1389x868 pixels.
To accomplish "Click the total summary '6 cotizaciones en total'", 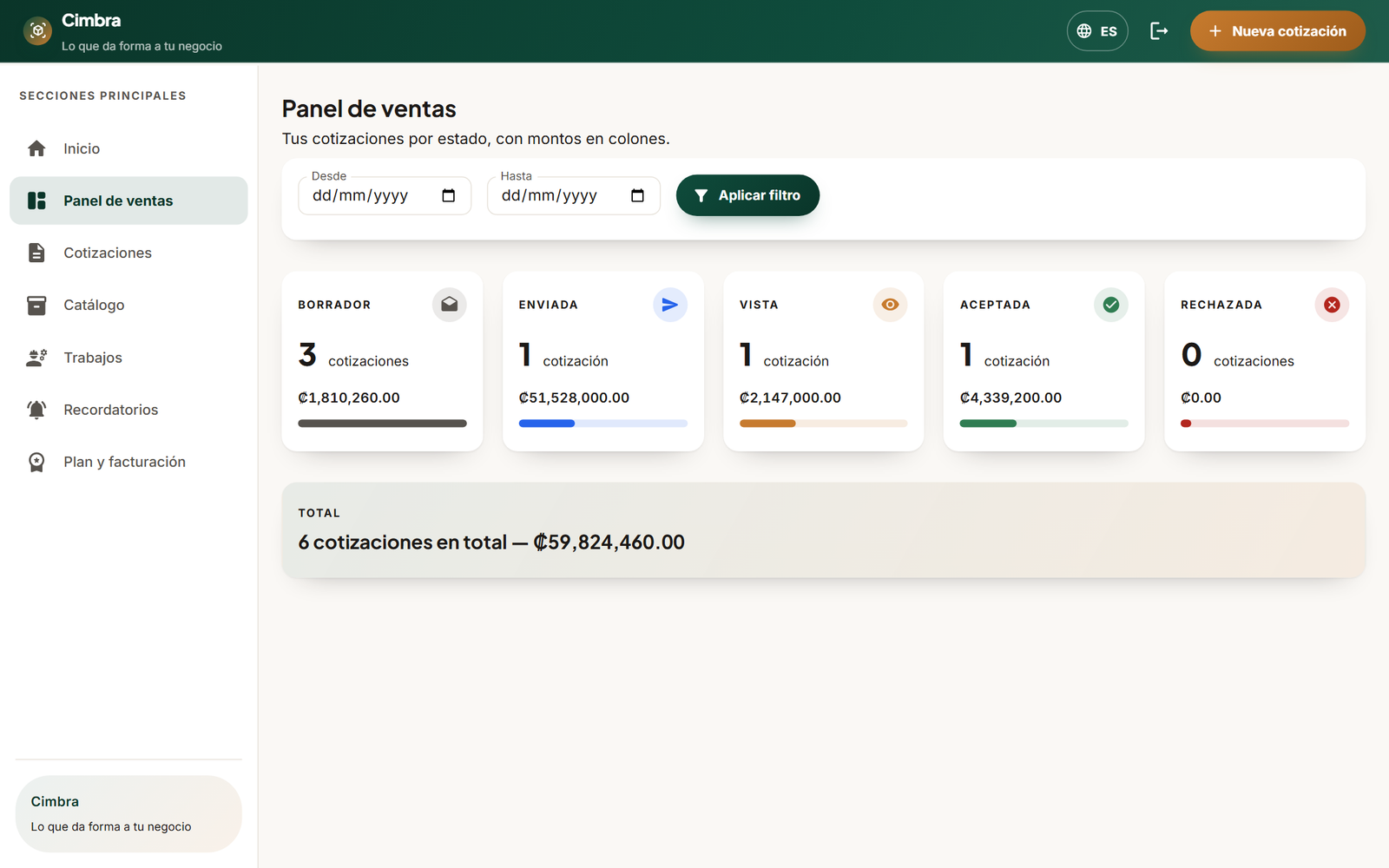I will (491, 542).
